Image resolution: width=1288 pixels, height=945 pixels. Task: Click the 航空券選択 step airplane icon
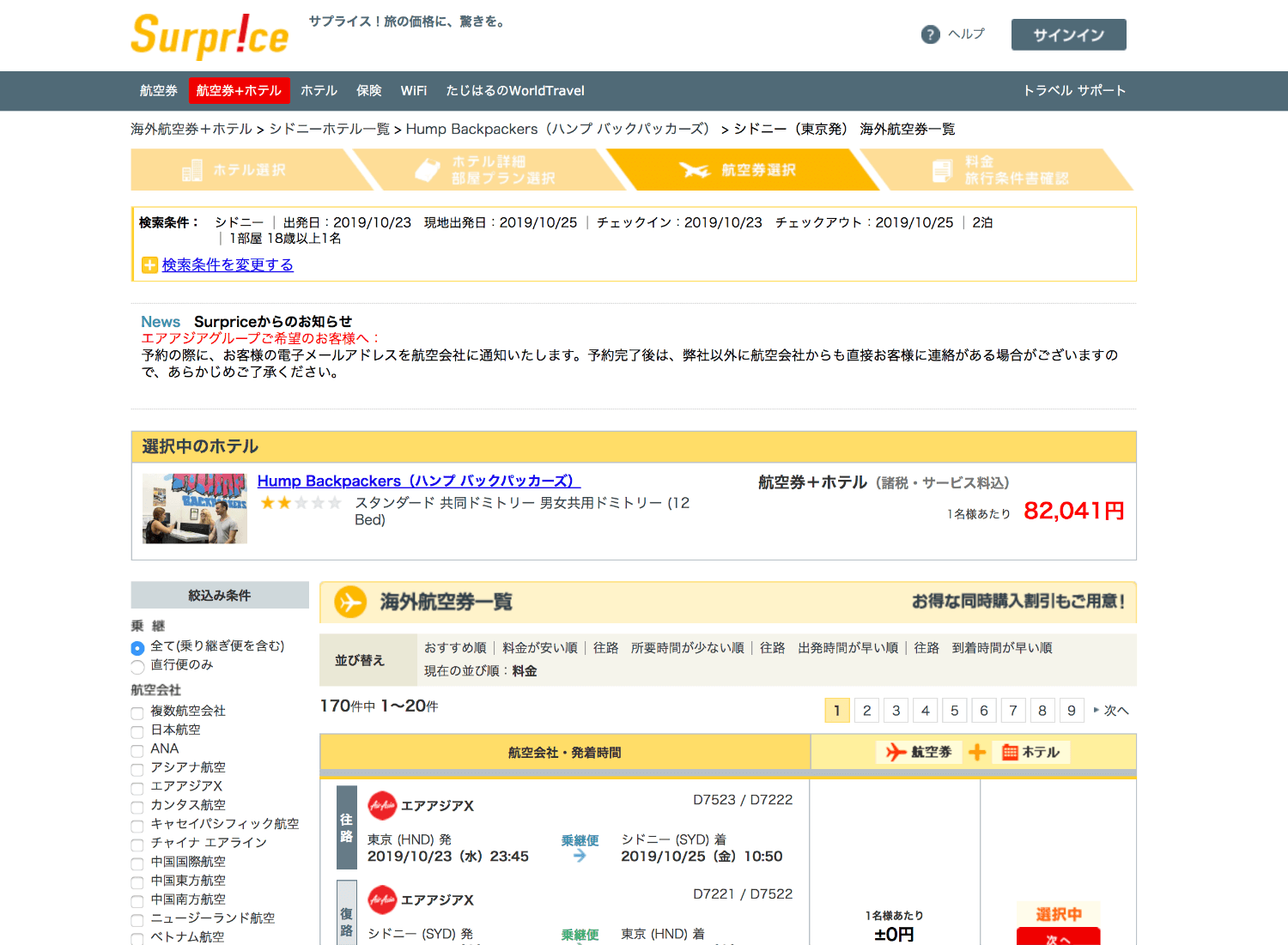pos(695,170)
